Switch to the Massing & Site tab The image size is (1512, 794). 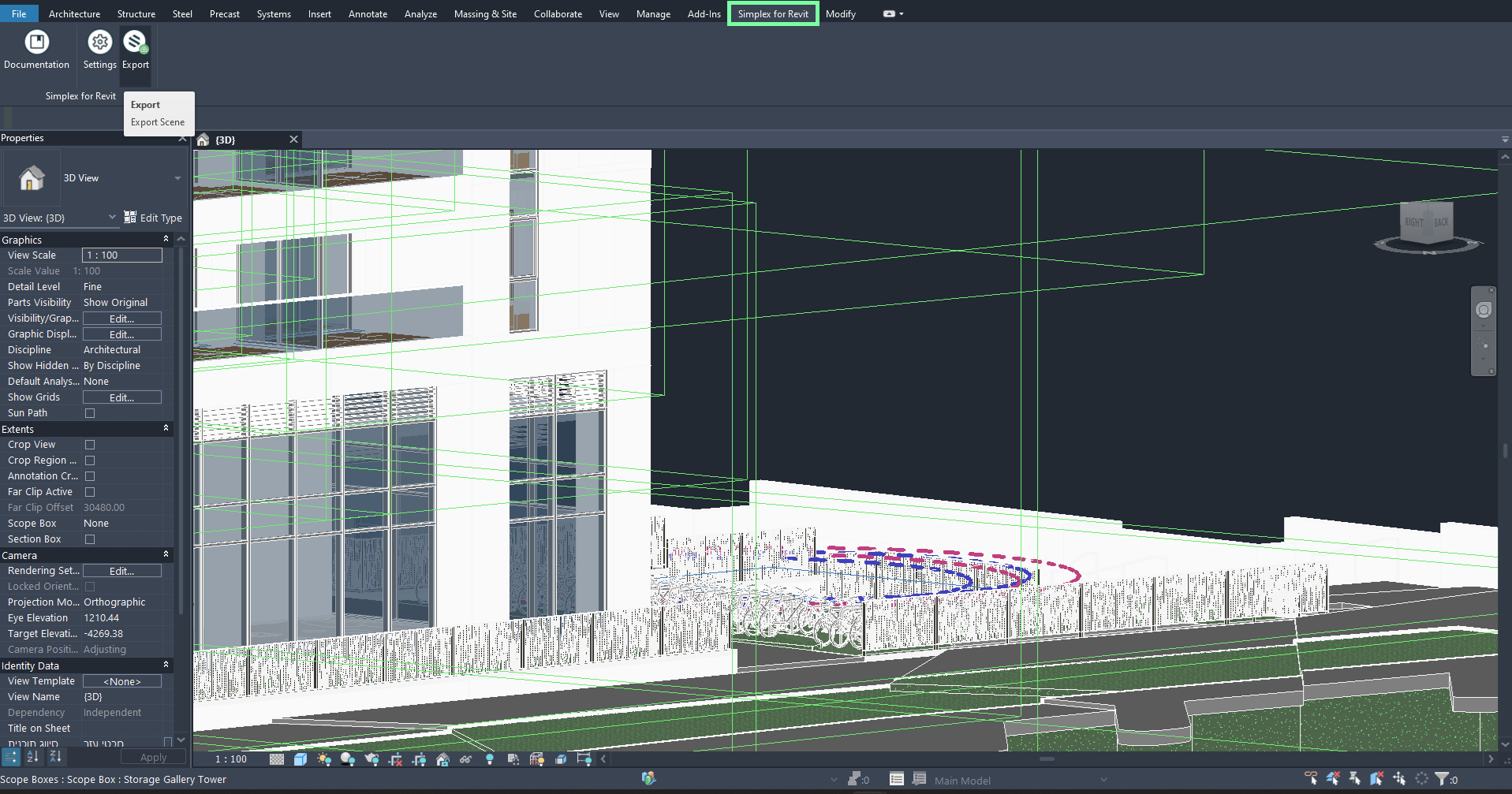[485, 14]
